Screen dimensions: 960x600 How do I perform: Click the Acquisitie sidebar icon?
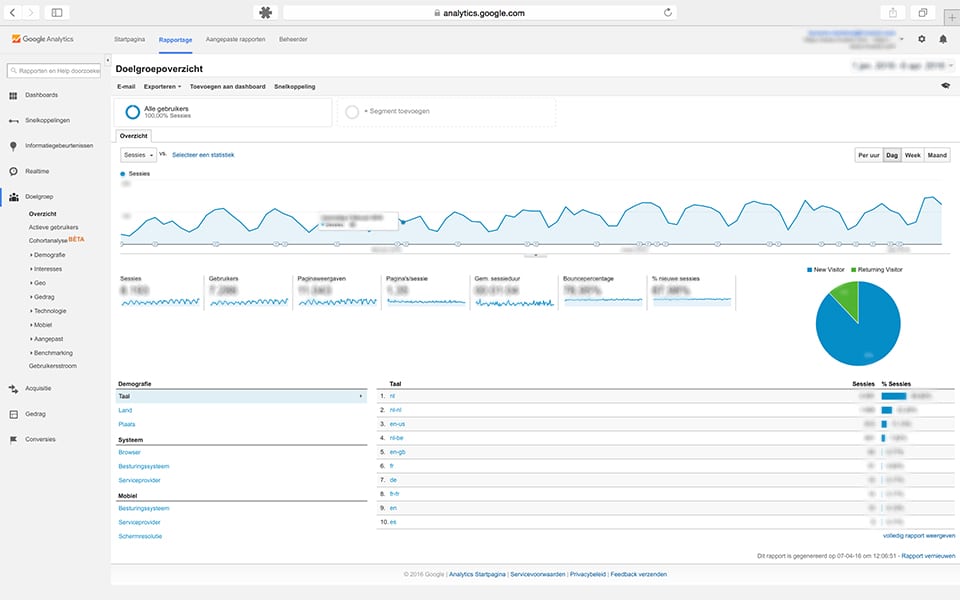pyautogui.click(x=14, y=388)
